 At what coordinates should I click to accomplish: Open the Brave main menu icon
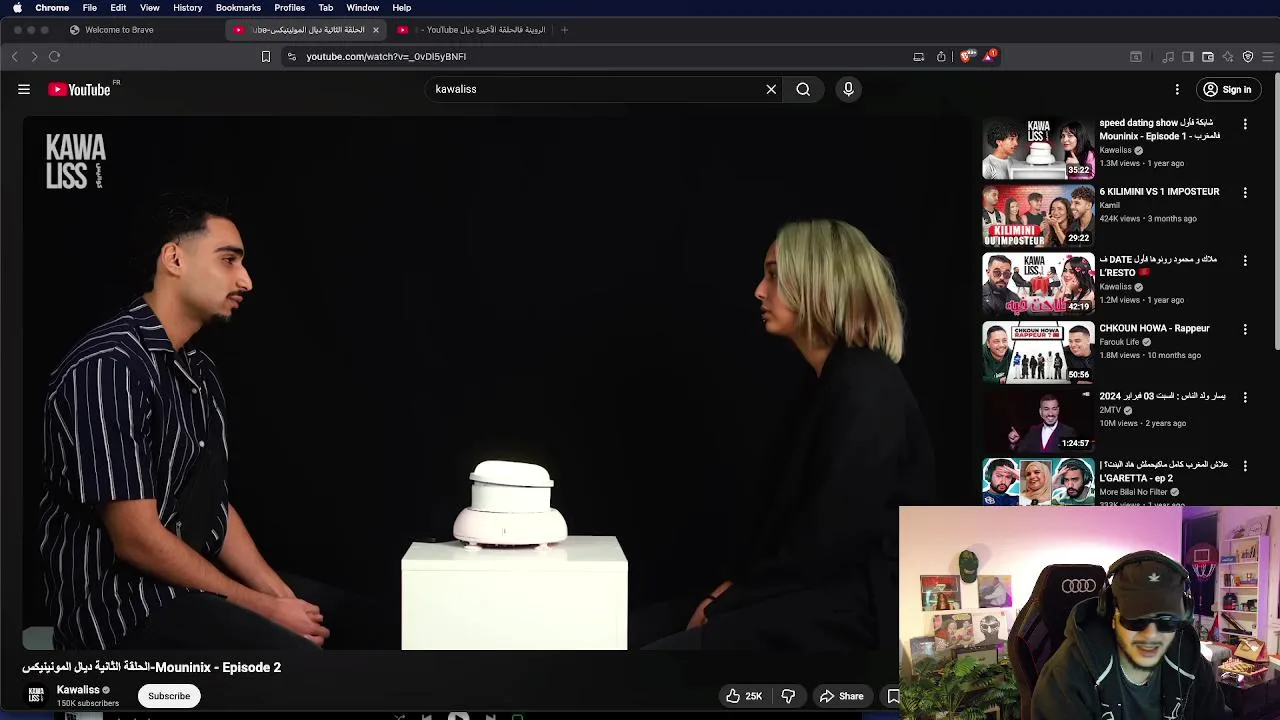click(1268, 57)
